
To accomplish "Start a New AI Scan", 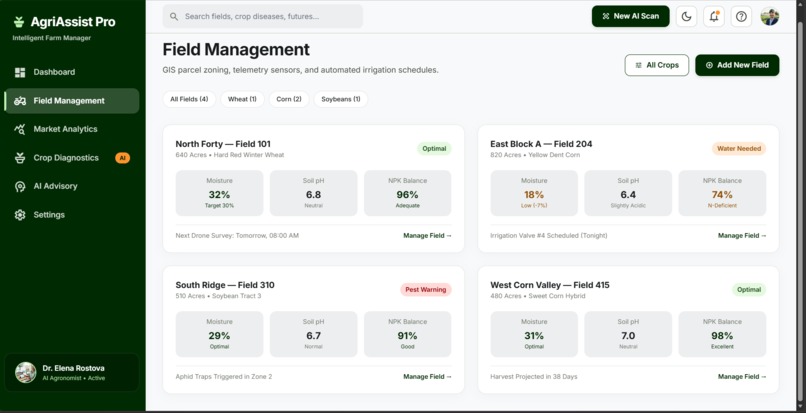I will (x=631, y=16).
